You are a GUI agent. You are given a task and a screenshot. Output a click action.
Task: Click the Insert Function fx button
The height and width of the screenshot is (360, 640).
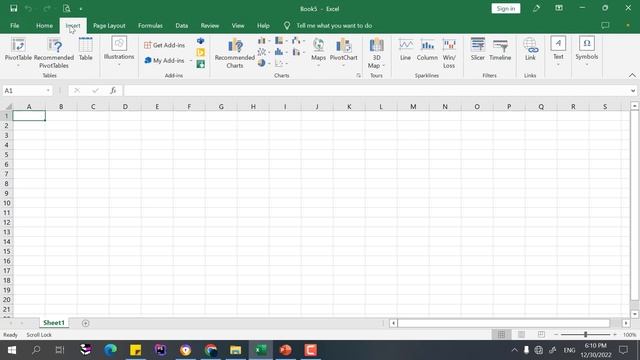[113, 91]
